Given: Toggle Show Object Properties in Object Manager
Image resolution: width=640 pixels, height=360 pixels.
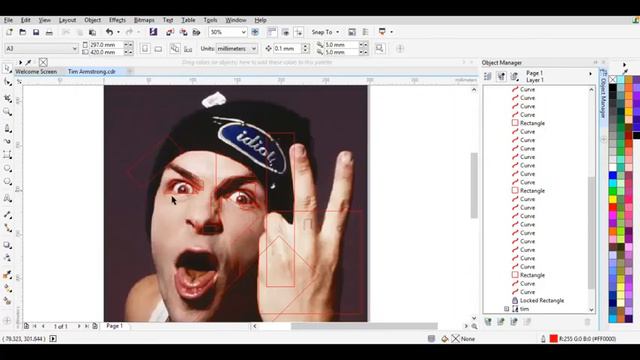Looking at the screenshot, I should [488, 76].
